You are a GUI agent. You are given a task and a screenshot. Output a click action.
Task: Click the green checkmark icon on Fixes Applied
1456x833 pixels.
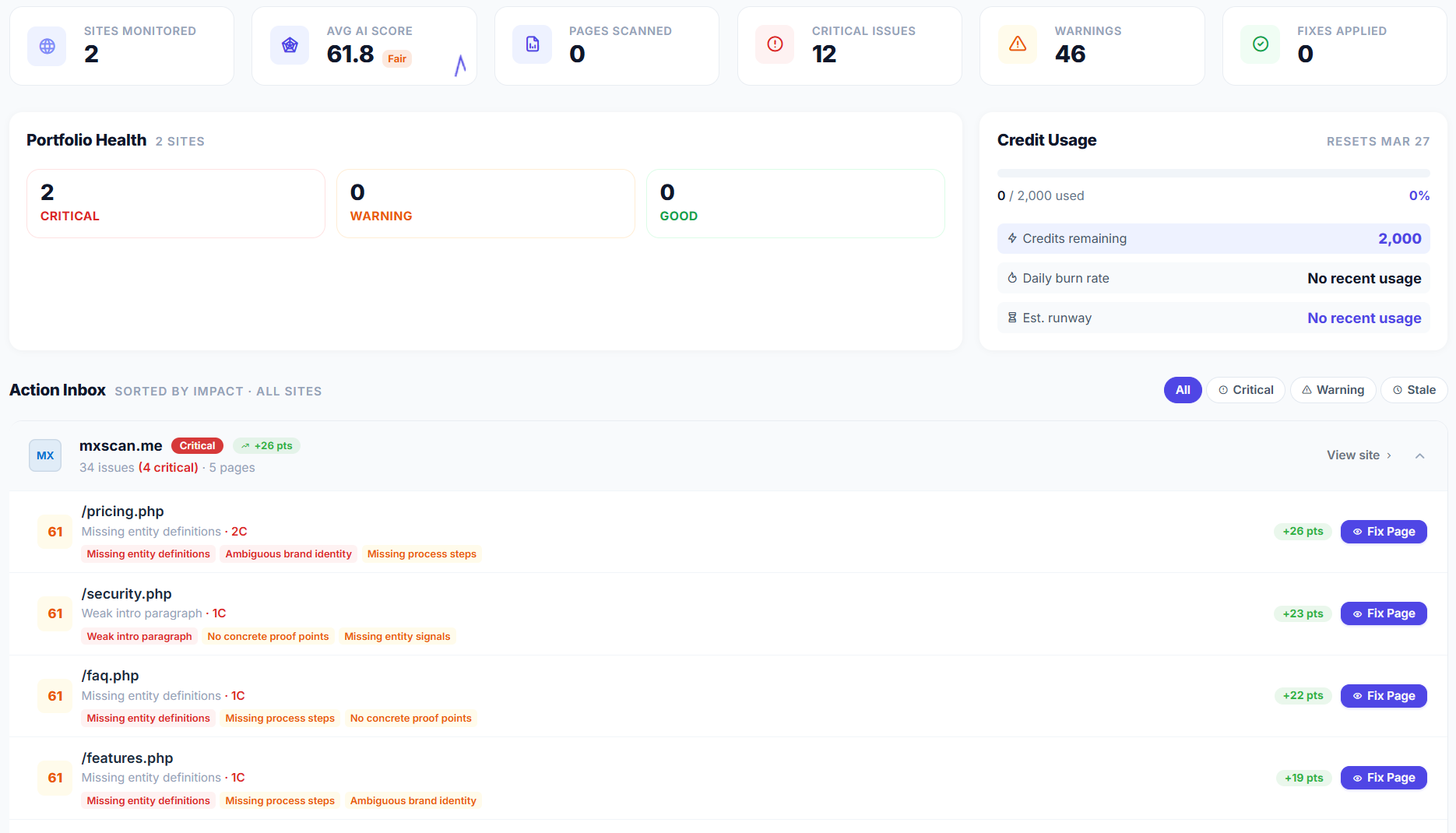[1260, 44]
